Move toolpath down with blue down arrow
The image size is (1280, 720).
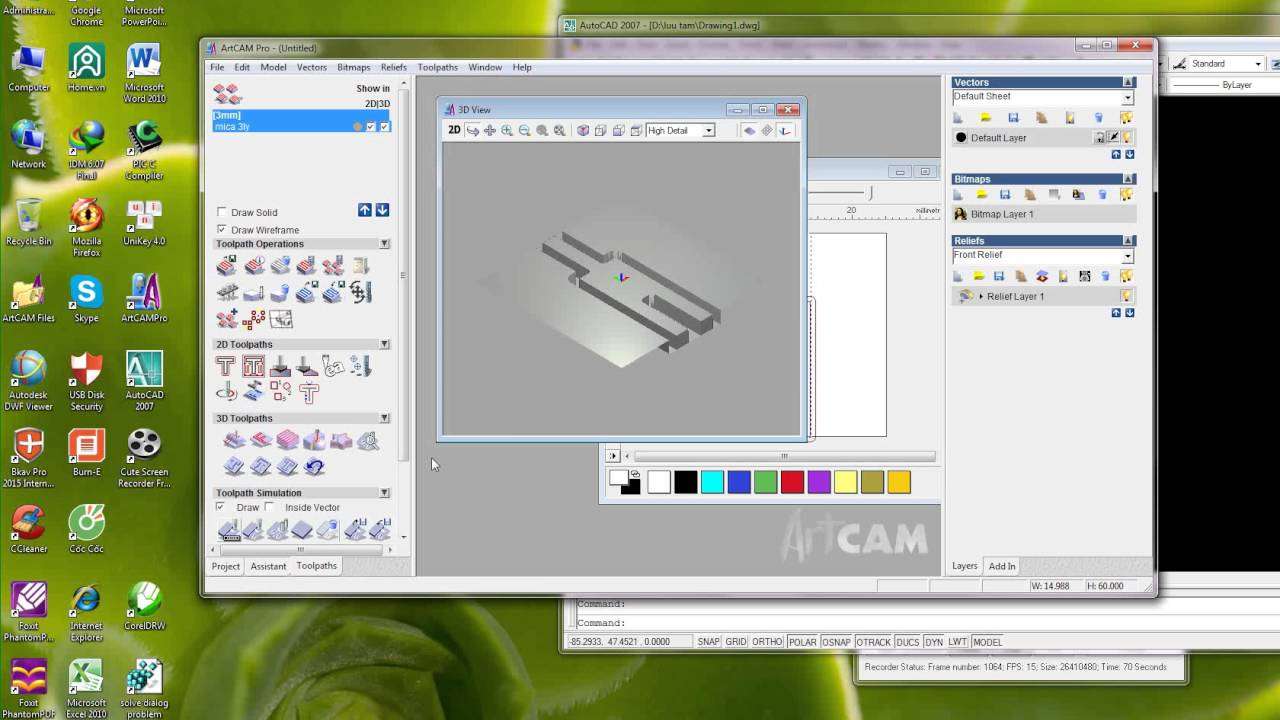pyautogui.click(x=382, y=210)
